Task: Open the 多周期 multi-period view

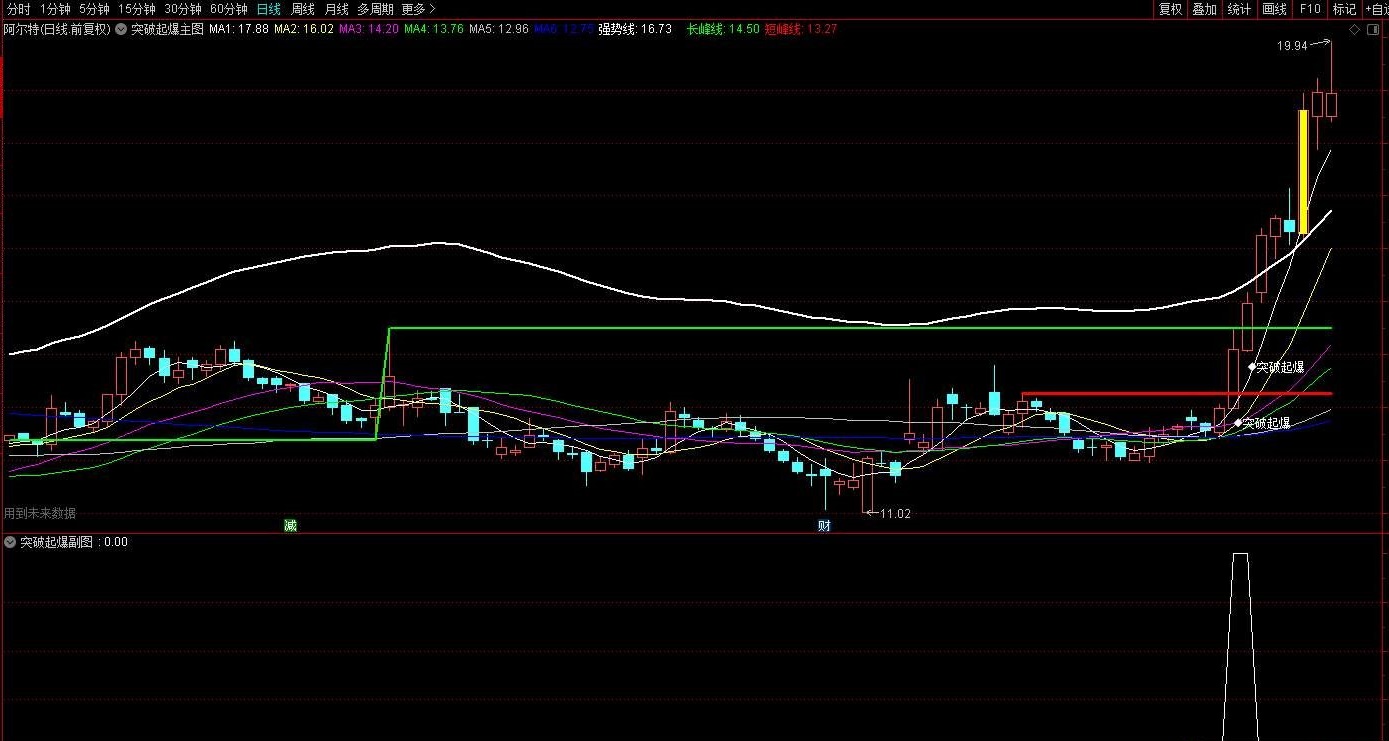Action: click(375, 9)
